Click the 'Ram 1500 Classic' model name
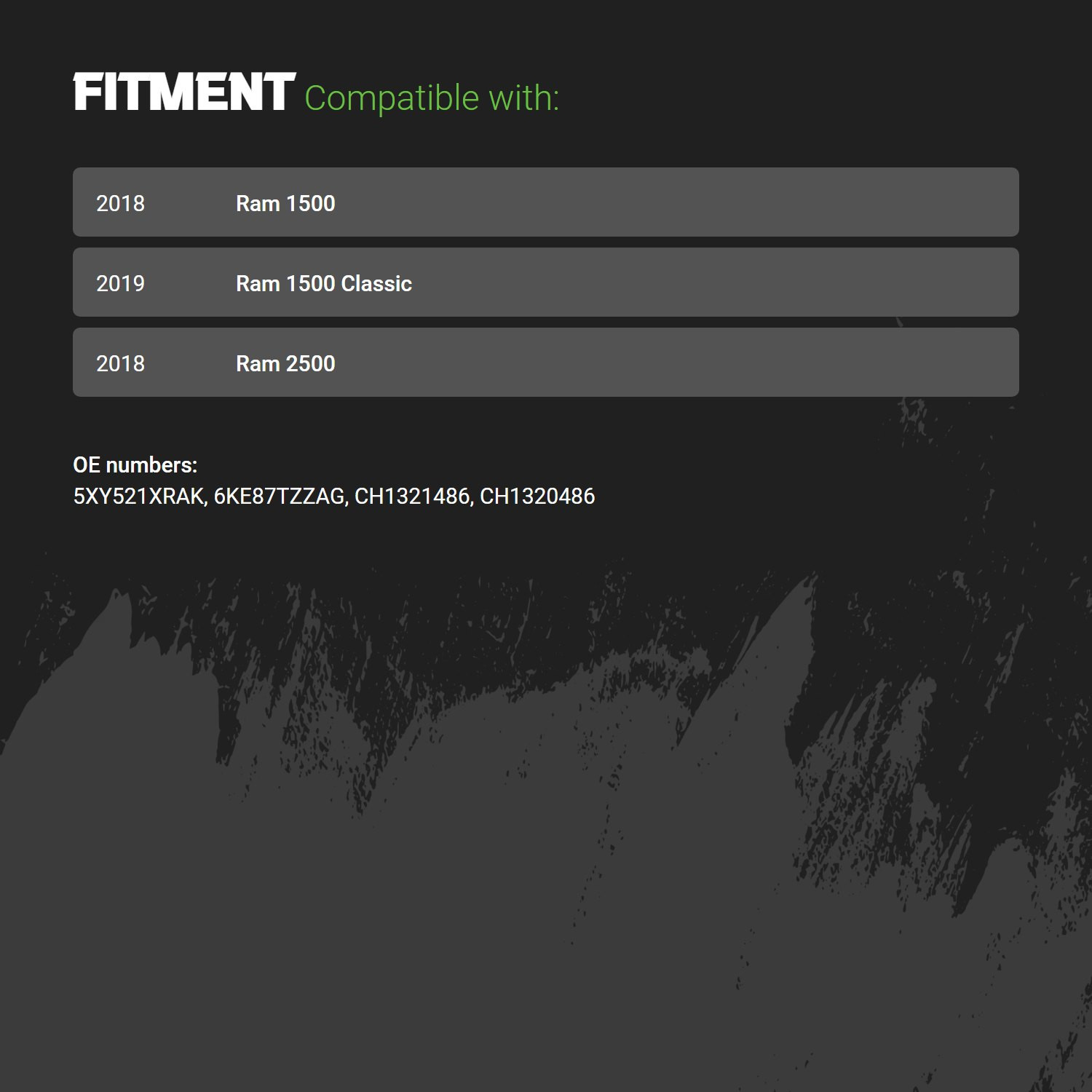The image size is (1092, 1092). [x=324, y=283]
